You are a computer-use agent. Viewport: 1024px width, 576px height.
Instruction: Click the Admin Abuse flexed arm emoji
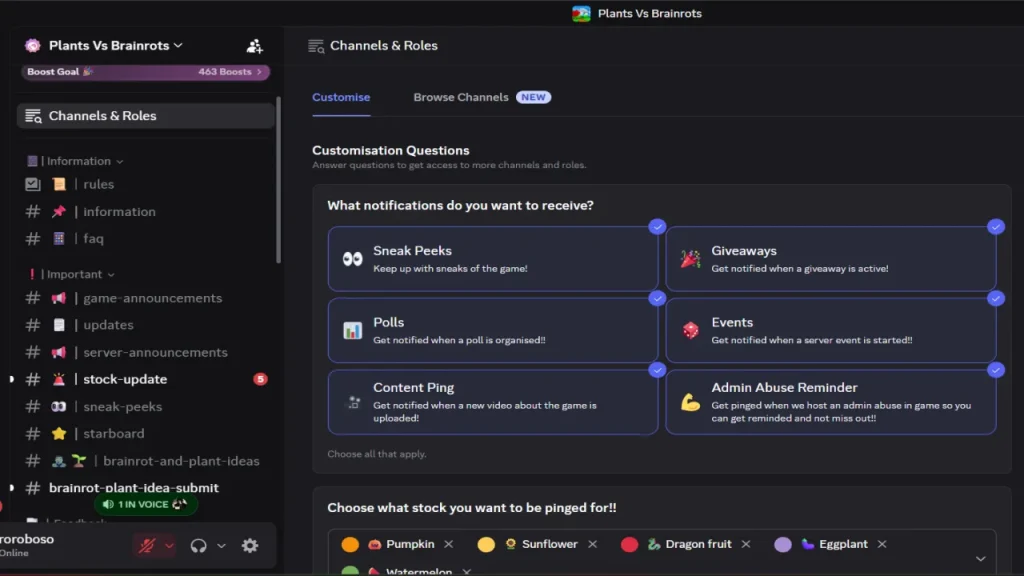coord(690,402)
